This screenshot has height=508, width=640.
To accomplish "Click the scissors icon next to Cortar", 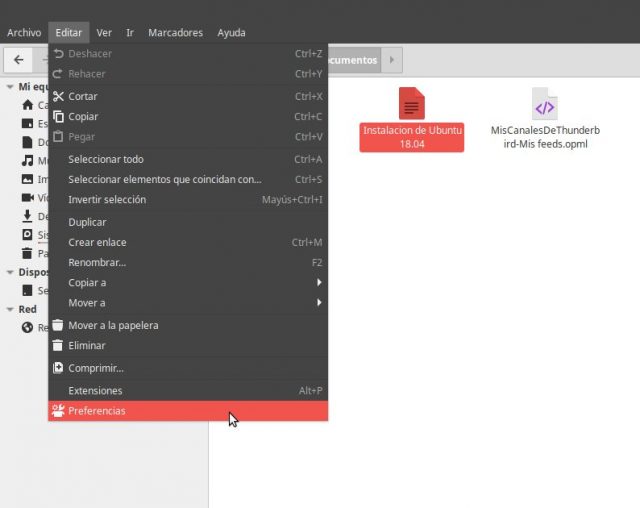I will [58, 96].
